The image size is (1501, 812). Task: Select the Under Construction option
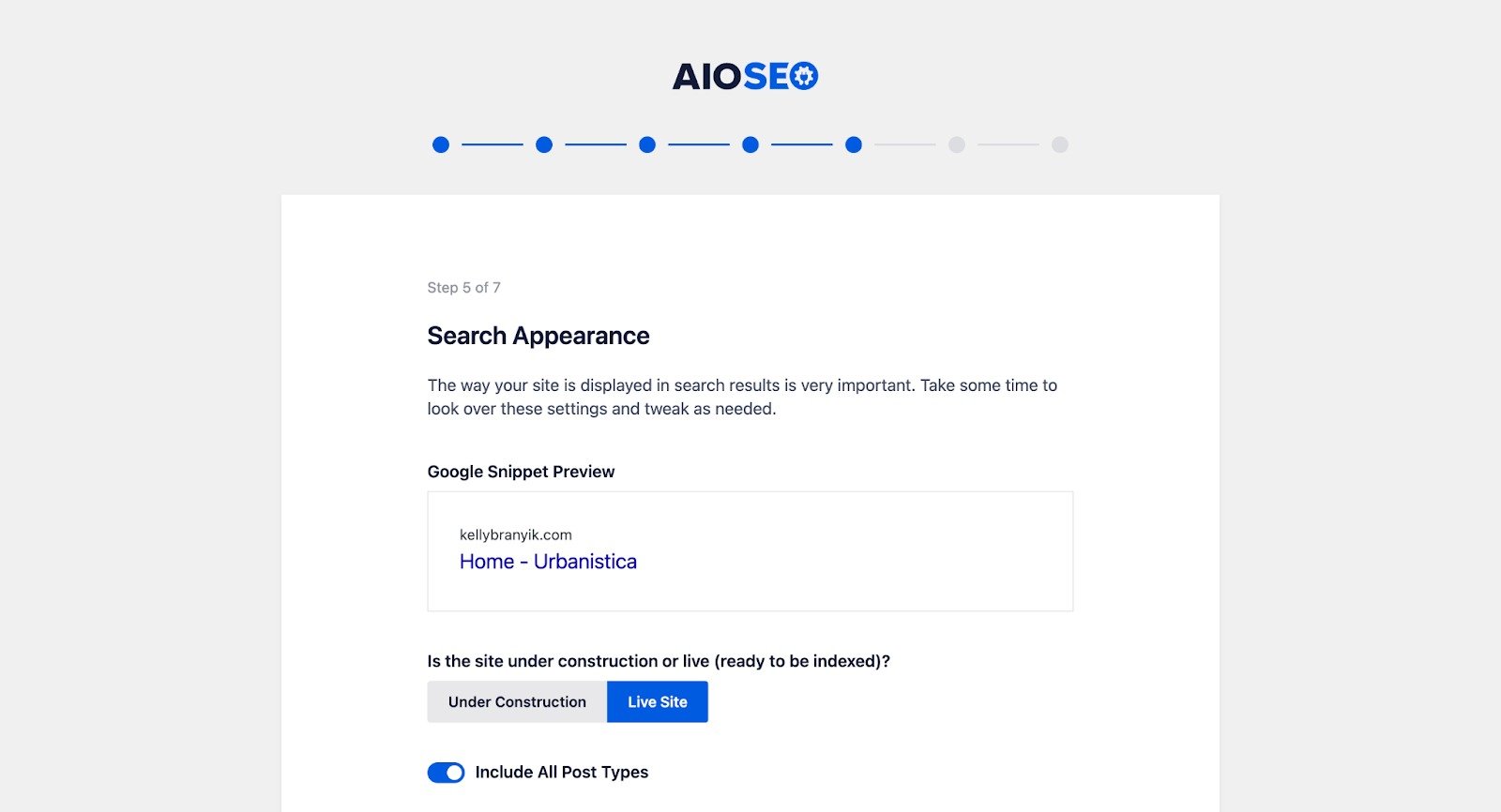517,702
